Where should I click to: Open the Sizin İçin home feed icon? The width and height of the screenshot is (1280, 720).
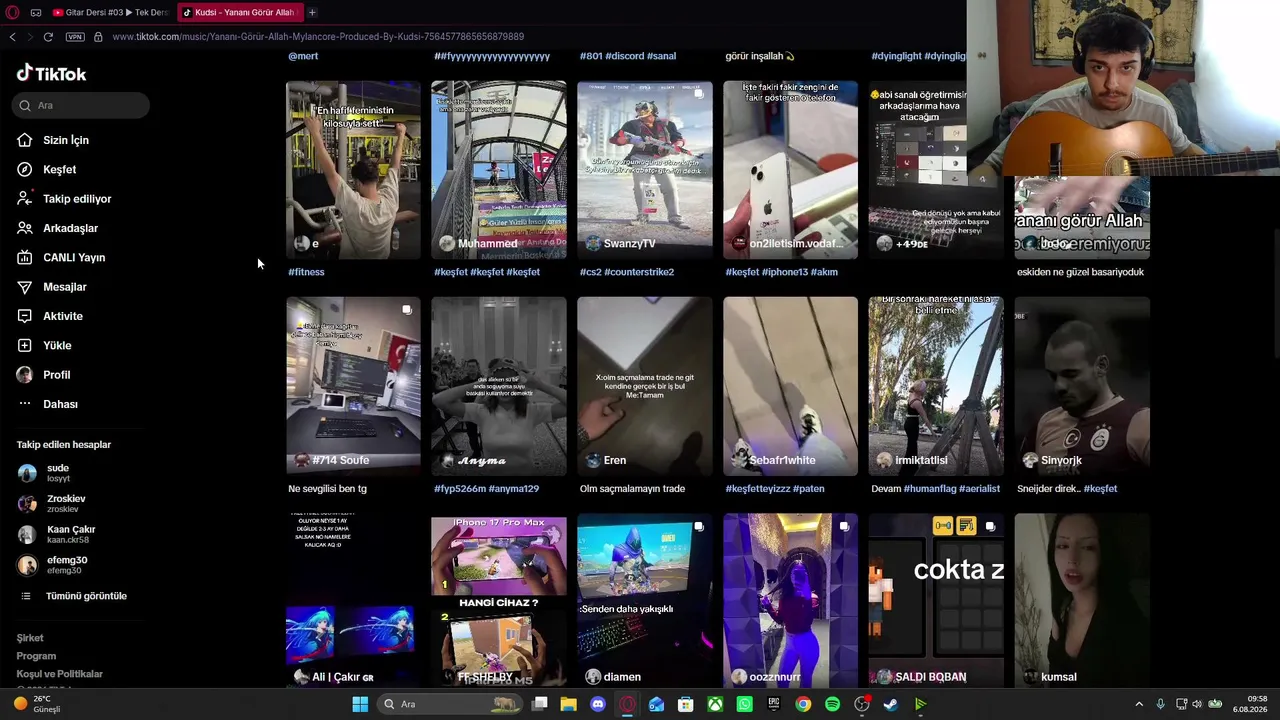(x=25, y=140)
